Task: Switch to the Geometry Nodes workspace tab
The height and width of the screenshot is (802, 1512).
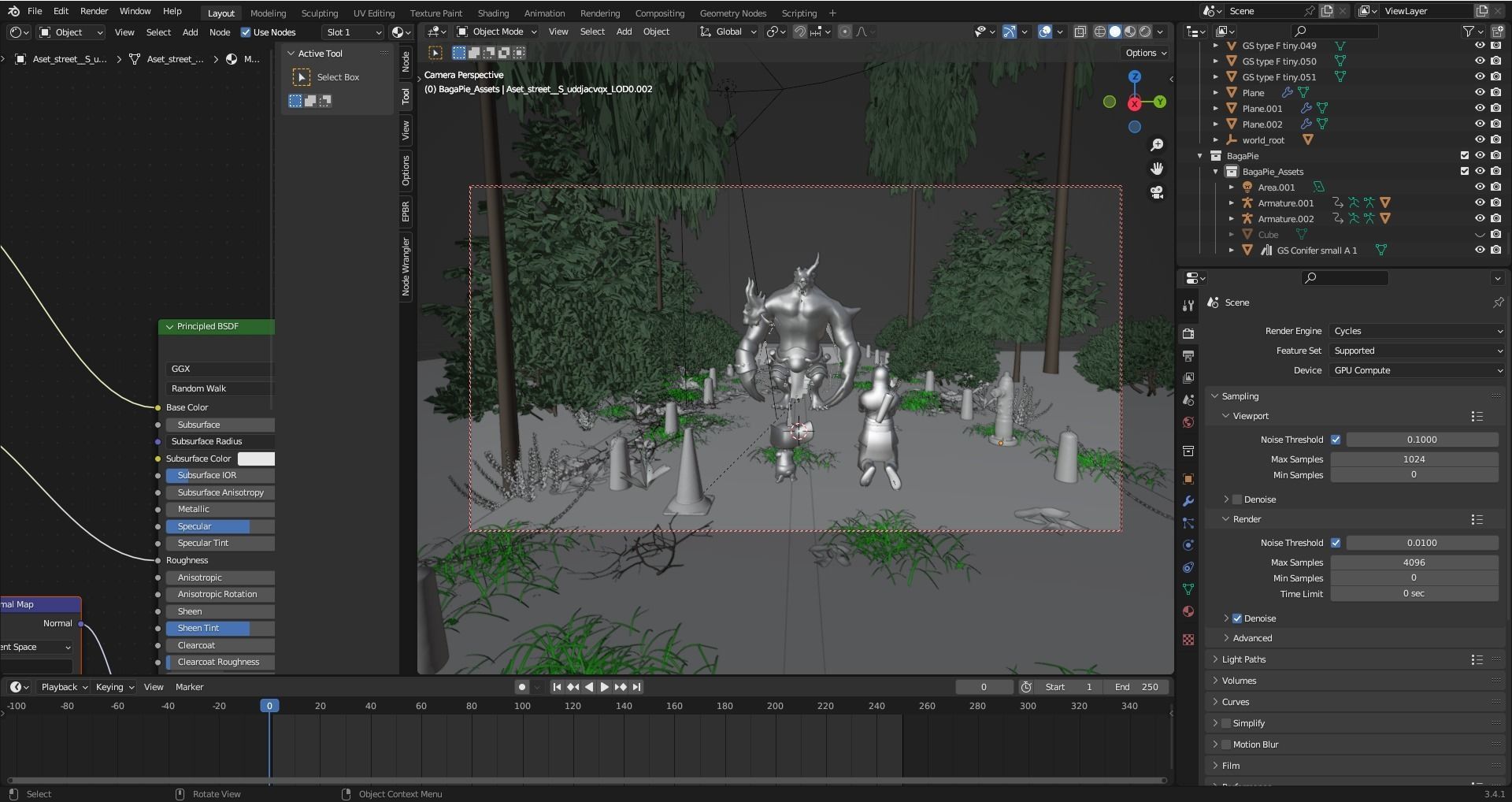Action: [x=732, y=13]
